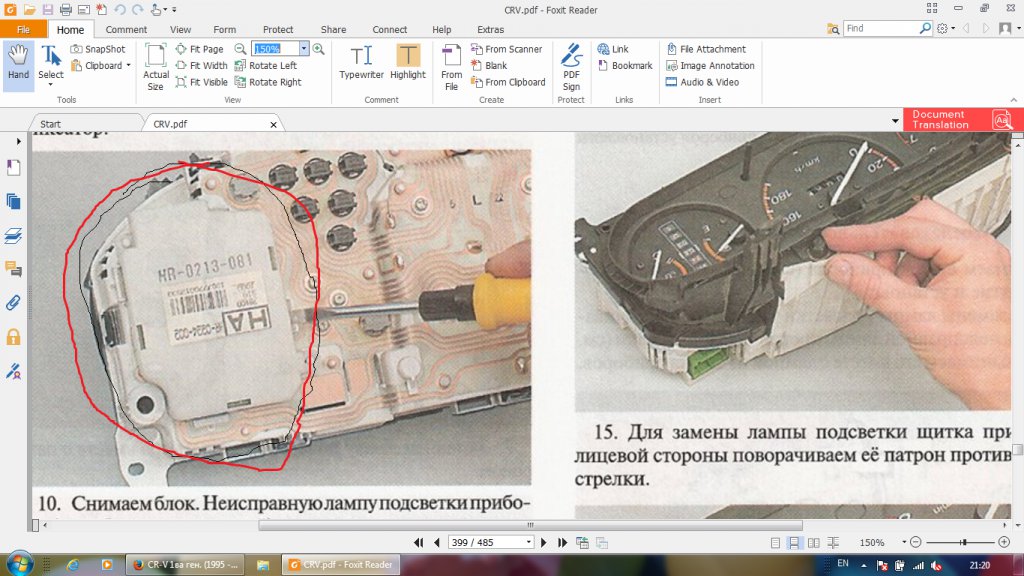Click the Find search field
This screenshot has width=1024, height=576.
click(x=880, y=28)
